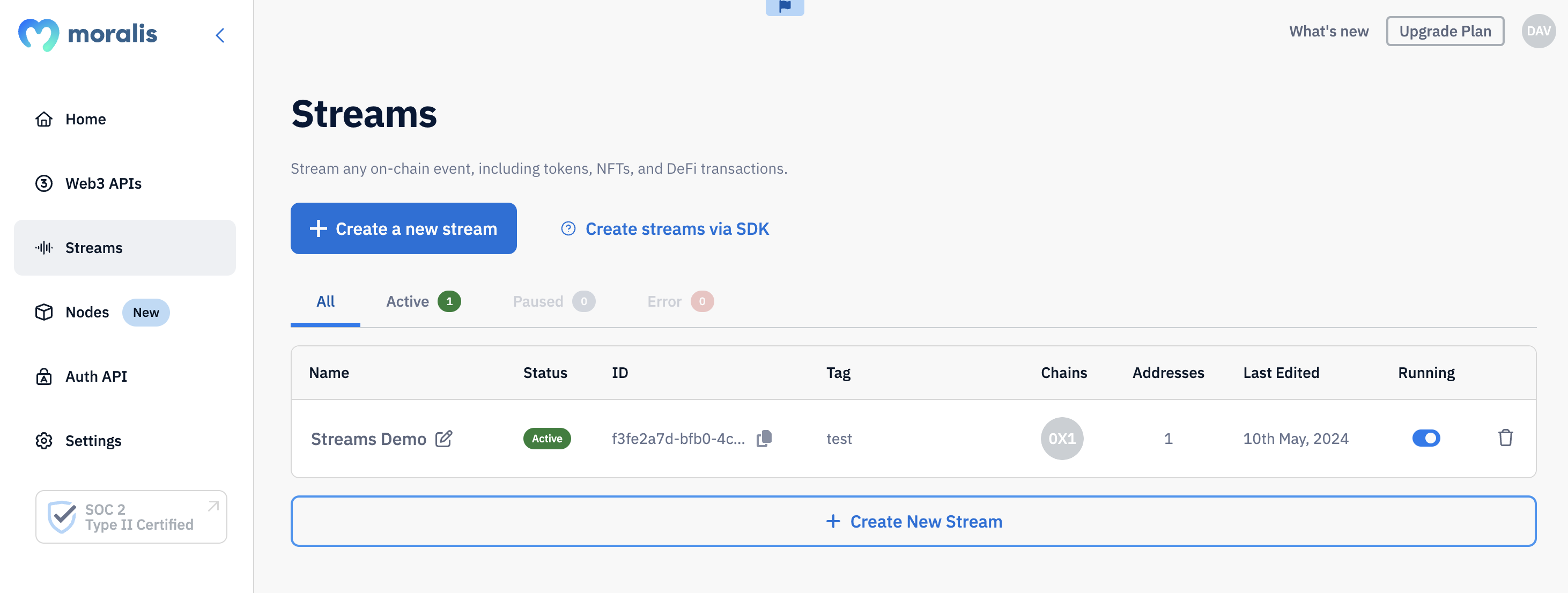
Task: Click Create a new stream button
Action: [x=404, y=228]
